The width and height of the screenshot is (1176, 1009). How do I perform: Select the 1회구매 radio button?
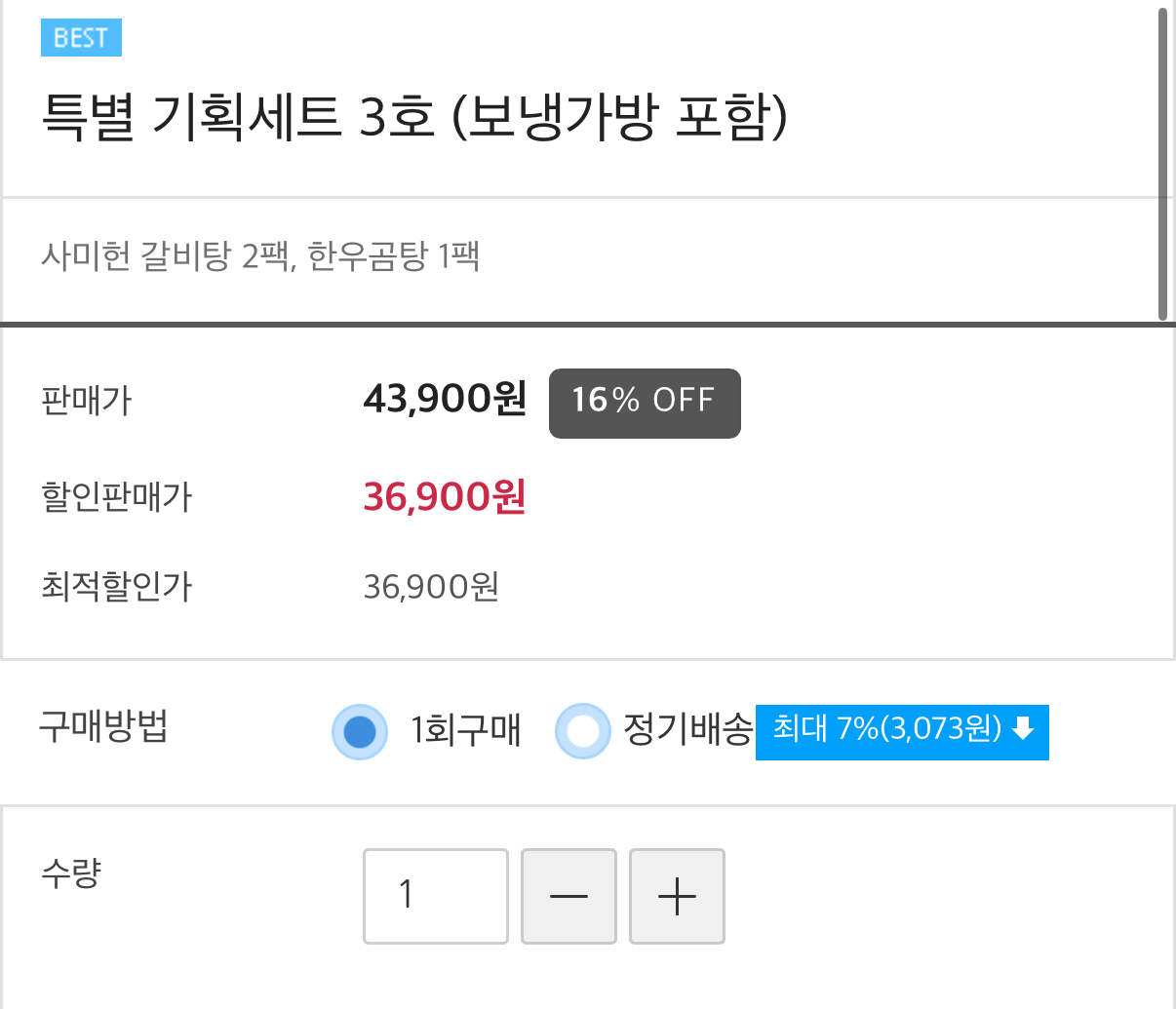(x=360, y=731)
